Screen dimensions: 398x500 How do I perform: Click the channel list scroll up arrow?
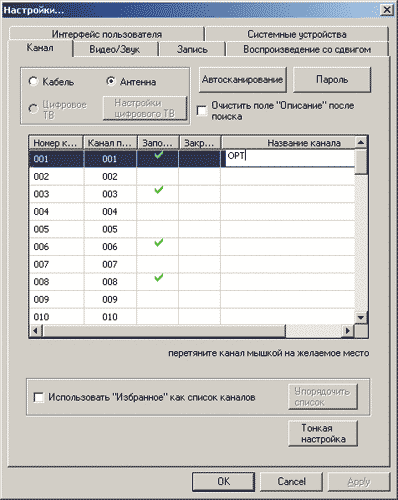point(361,143)
